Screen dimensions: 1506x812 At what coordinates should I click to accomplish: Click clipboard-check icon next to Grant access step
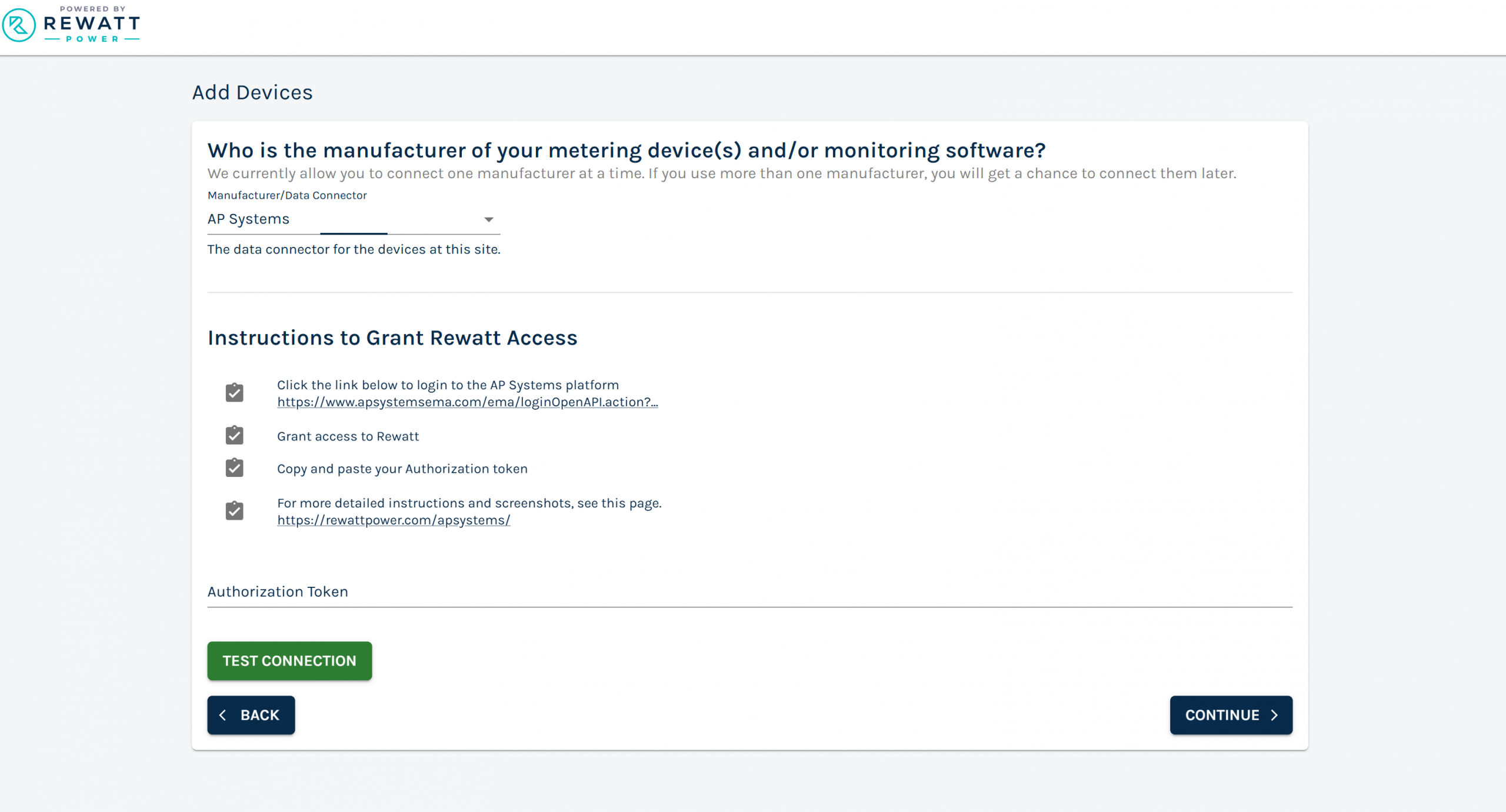234,435
